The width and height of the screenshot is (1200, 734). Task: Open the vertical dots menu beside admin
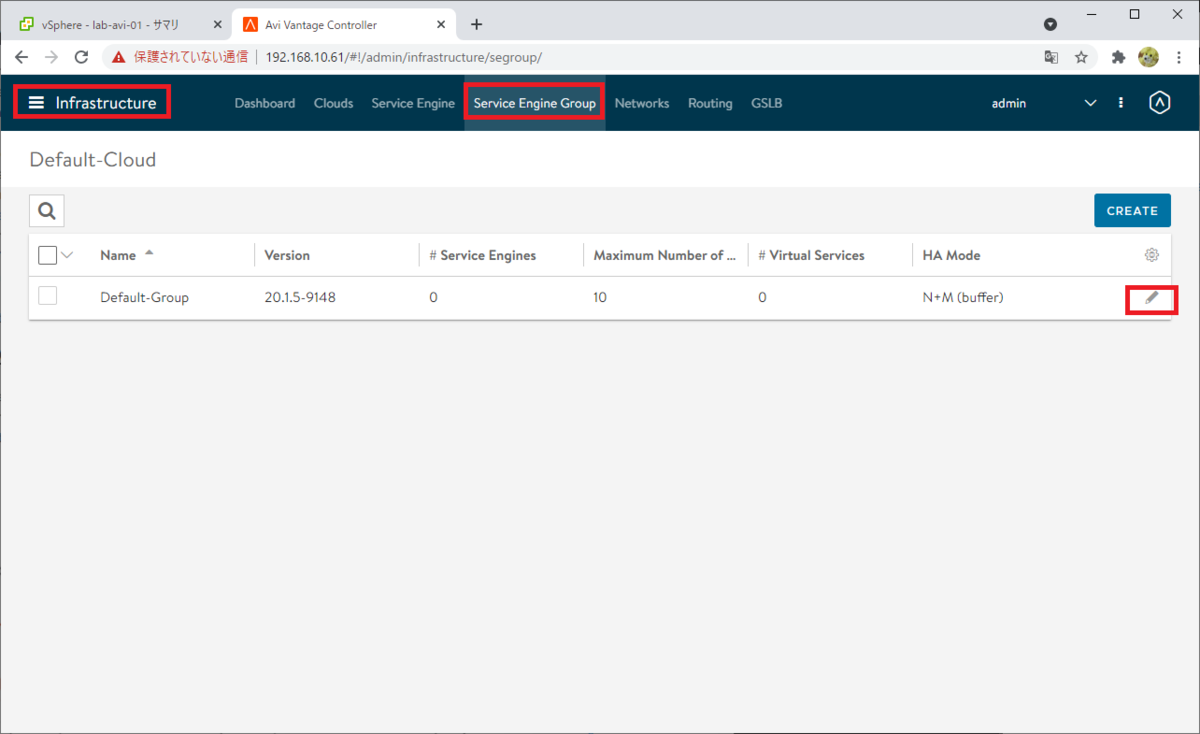pyautogui.click(x=1121, y=103)
